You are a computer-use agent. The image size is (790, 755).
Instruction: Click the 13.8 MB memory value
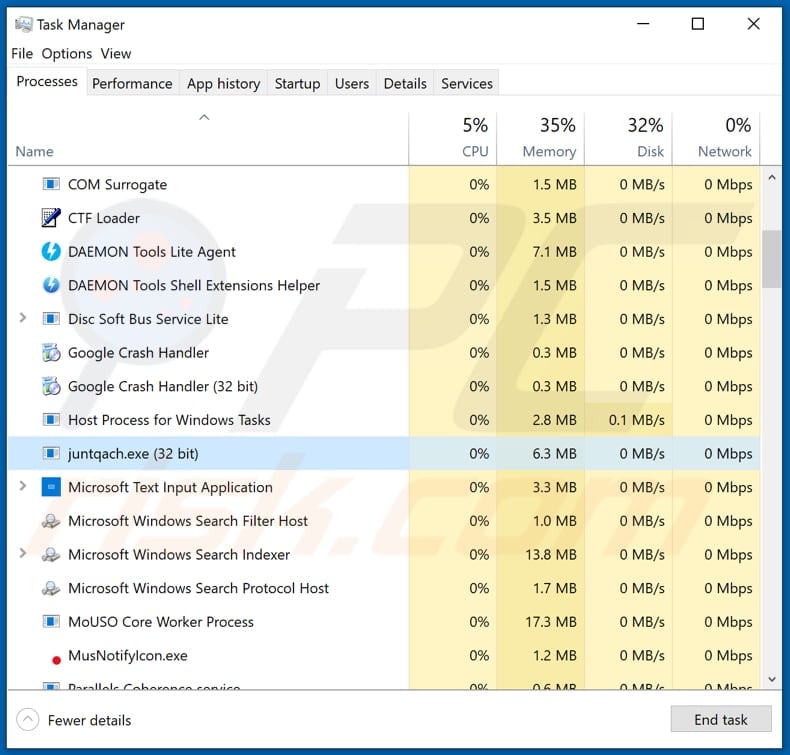pos(551,555)
